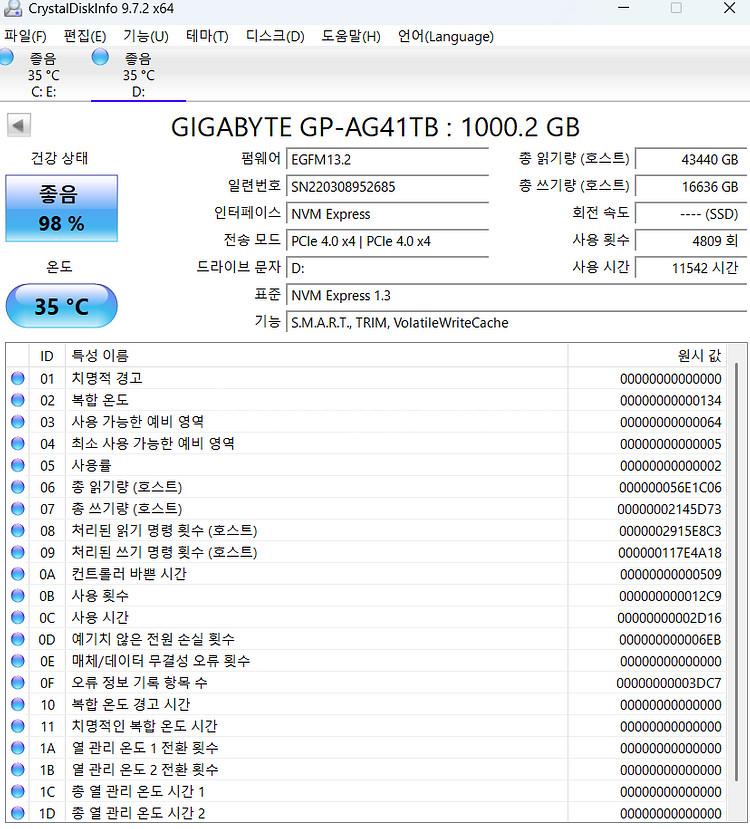This screenshot has height=829, width=750.
Task: Open the 언어(Language) menu
Action: pyautogui.click(x=445, y=36)
